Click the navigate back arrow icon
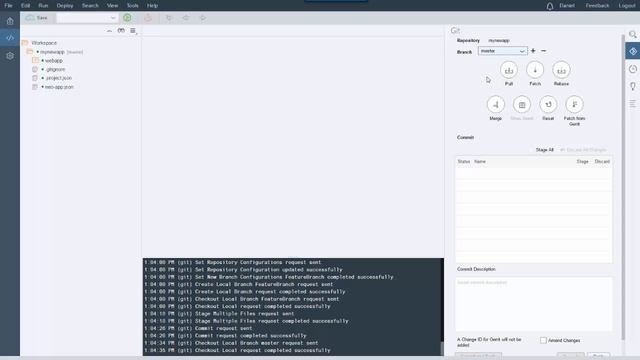The height and width of the screenshot is (360, 640). (x=186, y=18)
